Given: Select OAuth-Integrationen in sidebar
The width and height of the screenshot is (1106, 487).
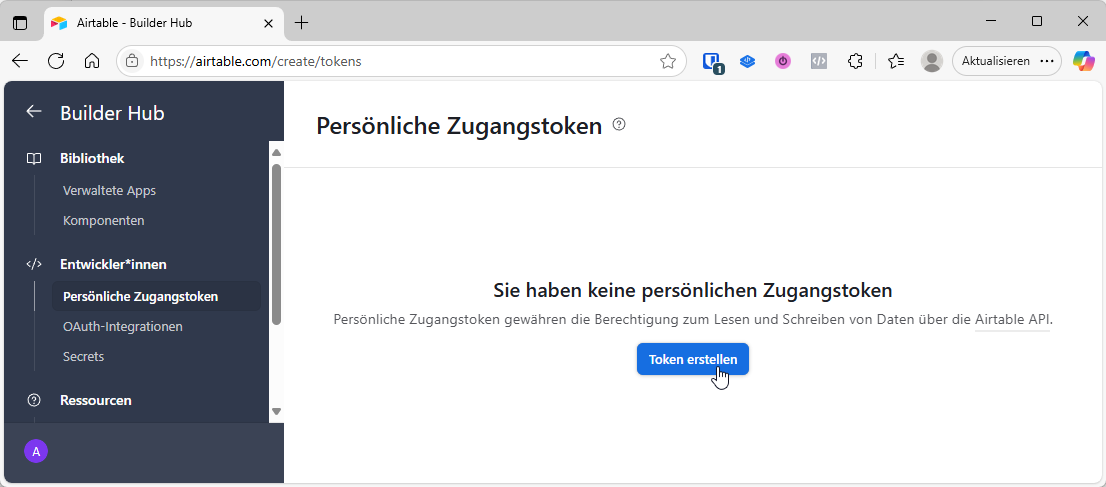Looking at the screenshot, I should click(x=122, y=326).
